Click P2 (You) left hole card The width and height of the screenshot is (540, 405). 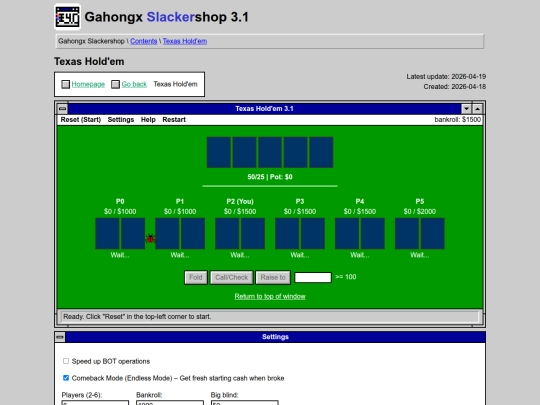[227, 233]
